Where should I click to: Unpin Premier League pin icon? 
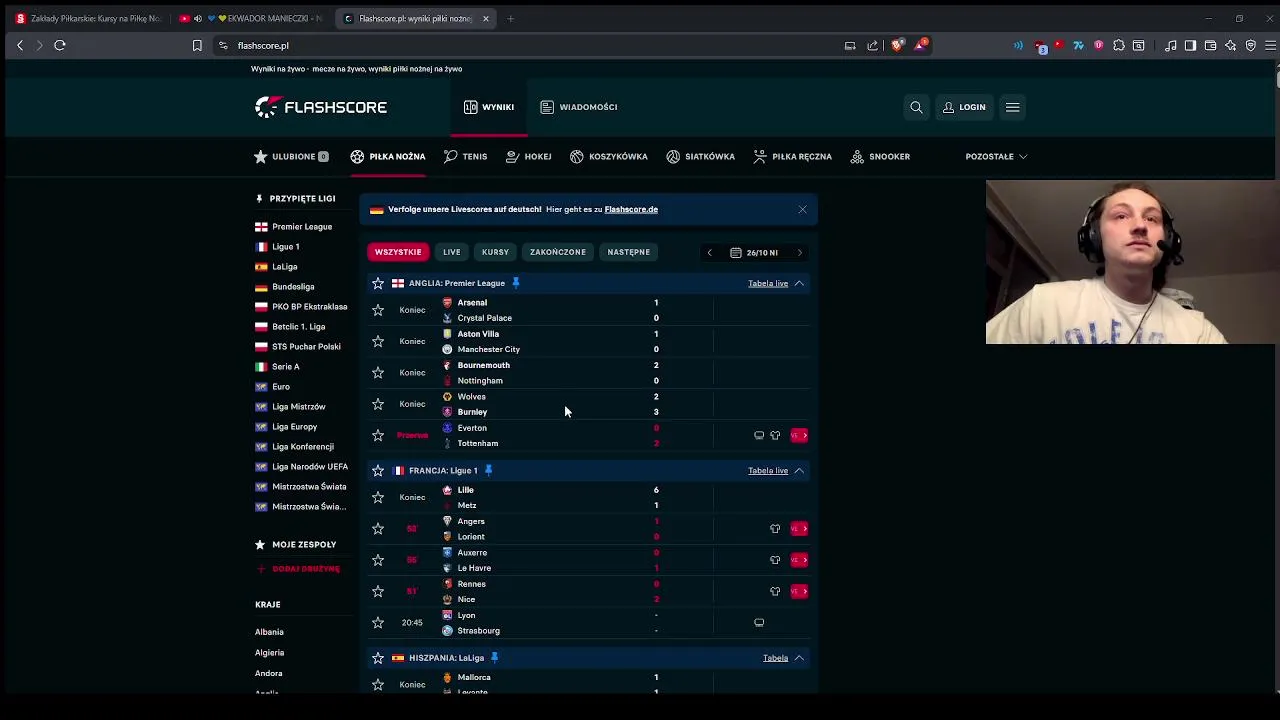[516, 283]
